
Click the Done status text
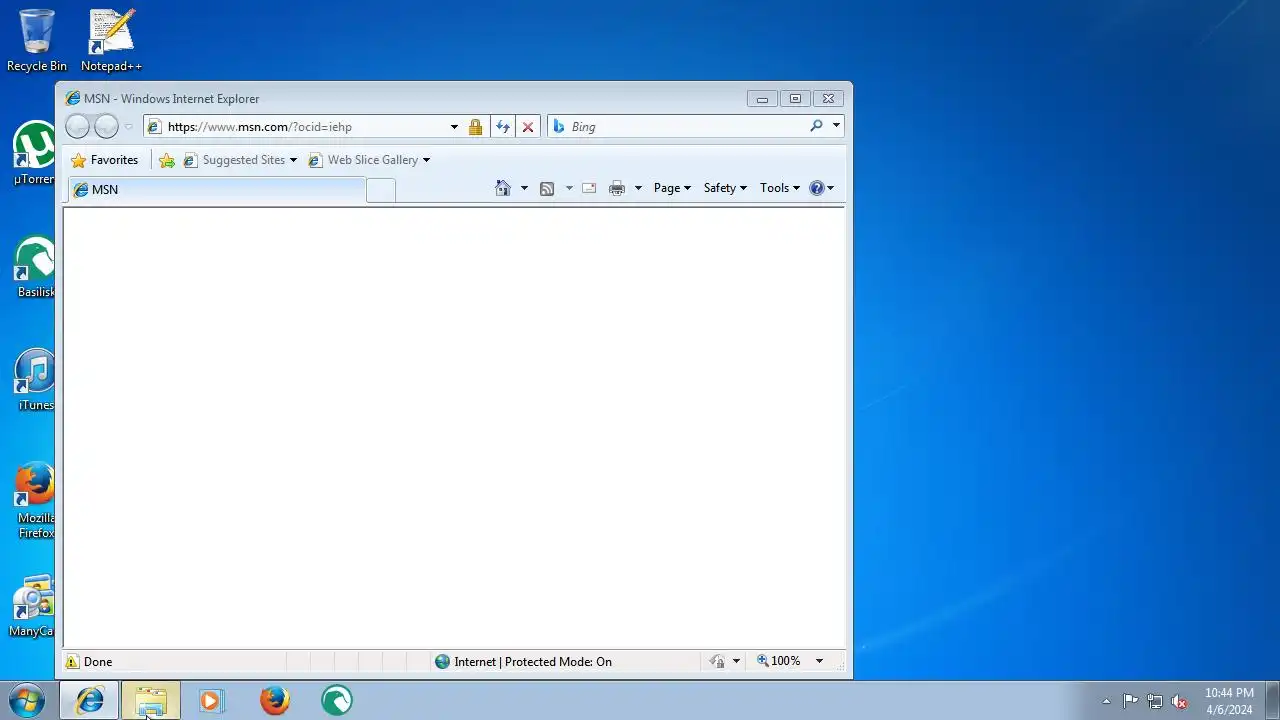click(98, 662)
